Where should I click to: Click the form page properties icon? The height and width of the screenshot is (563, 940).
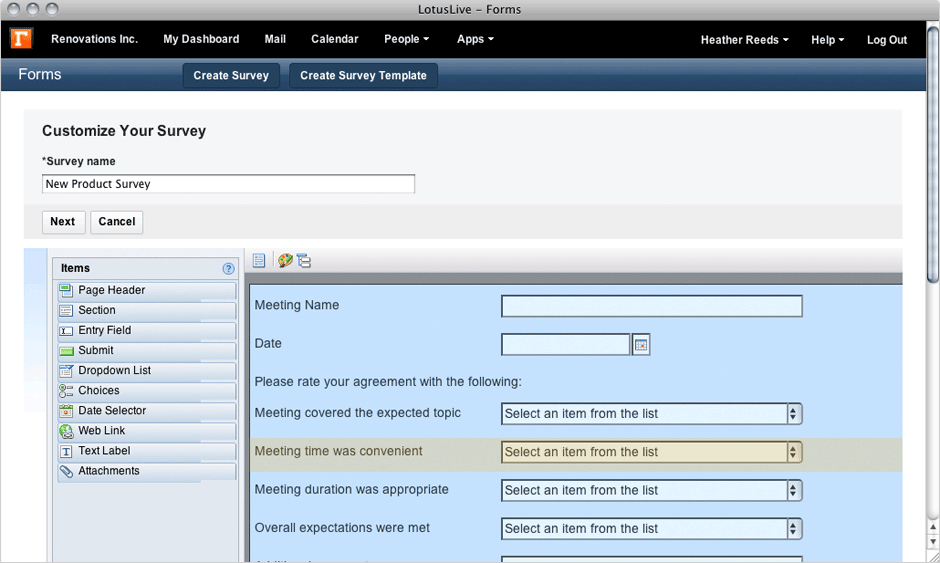click(x=259, y=261)
